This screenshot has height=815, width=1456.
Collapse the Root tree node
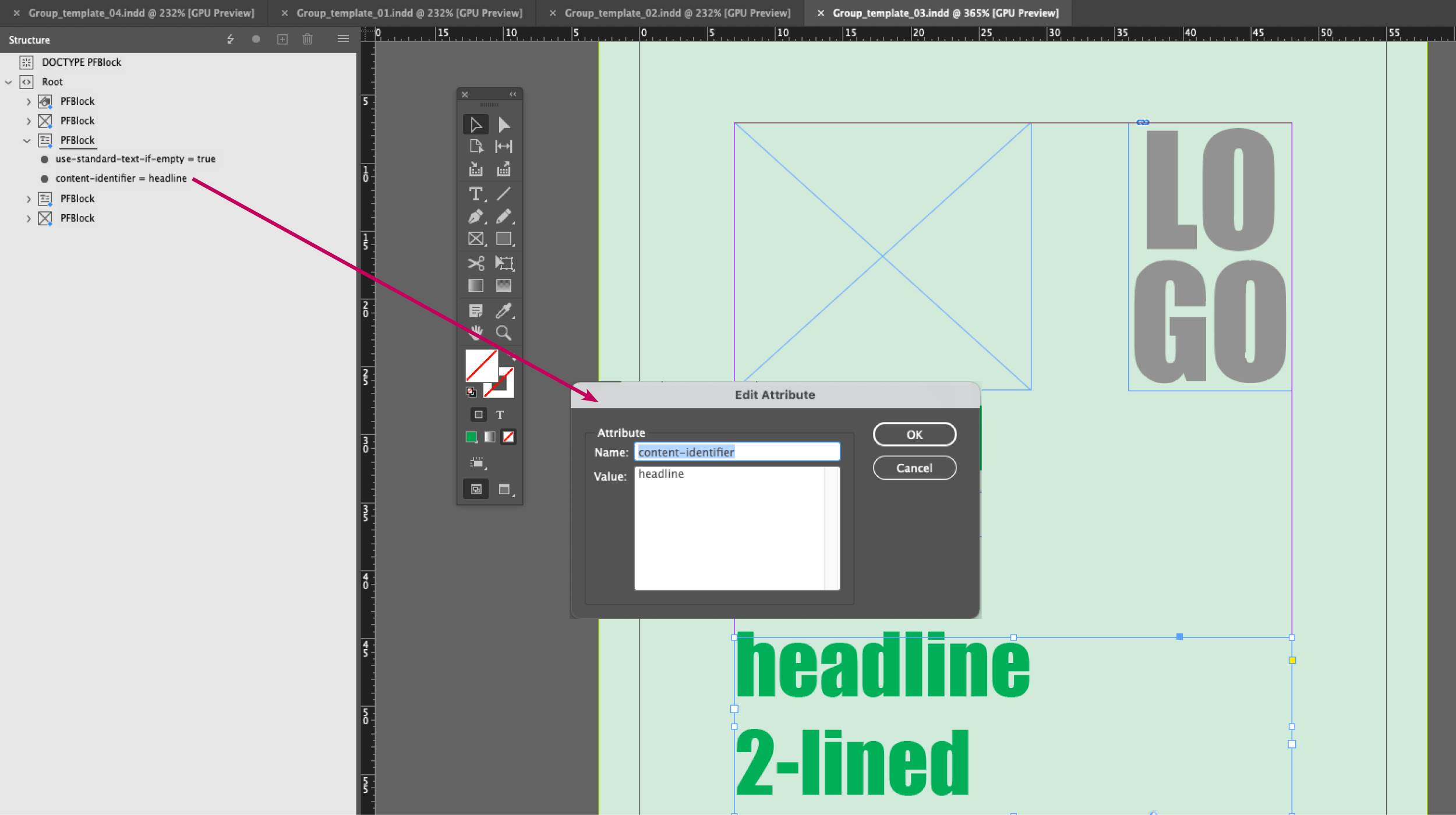pyautogui.click(x=8, y=82)
